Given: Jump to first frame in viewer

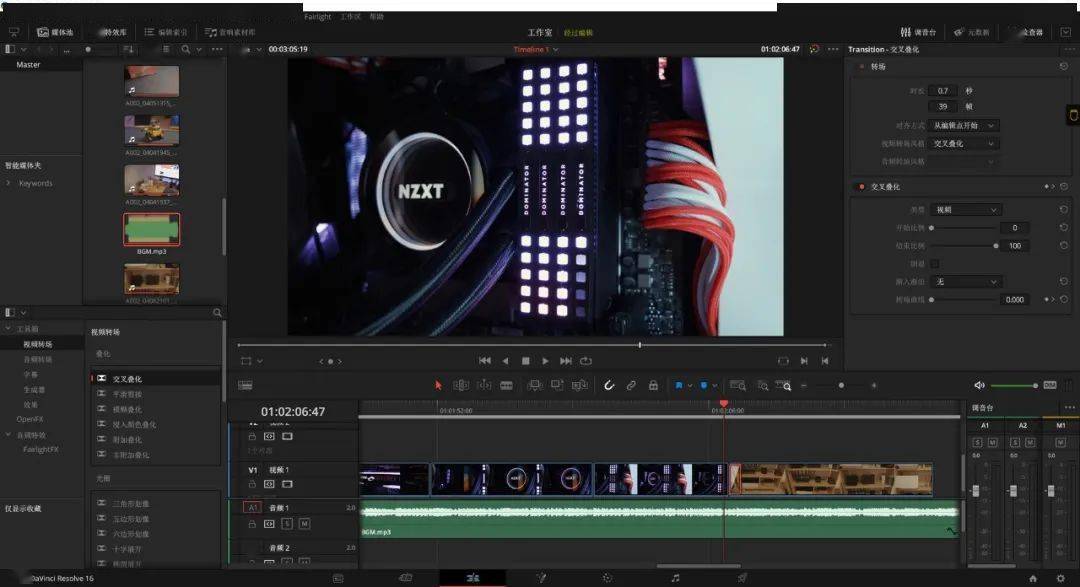Looking at the screenshot, I should (485, 360).
